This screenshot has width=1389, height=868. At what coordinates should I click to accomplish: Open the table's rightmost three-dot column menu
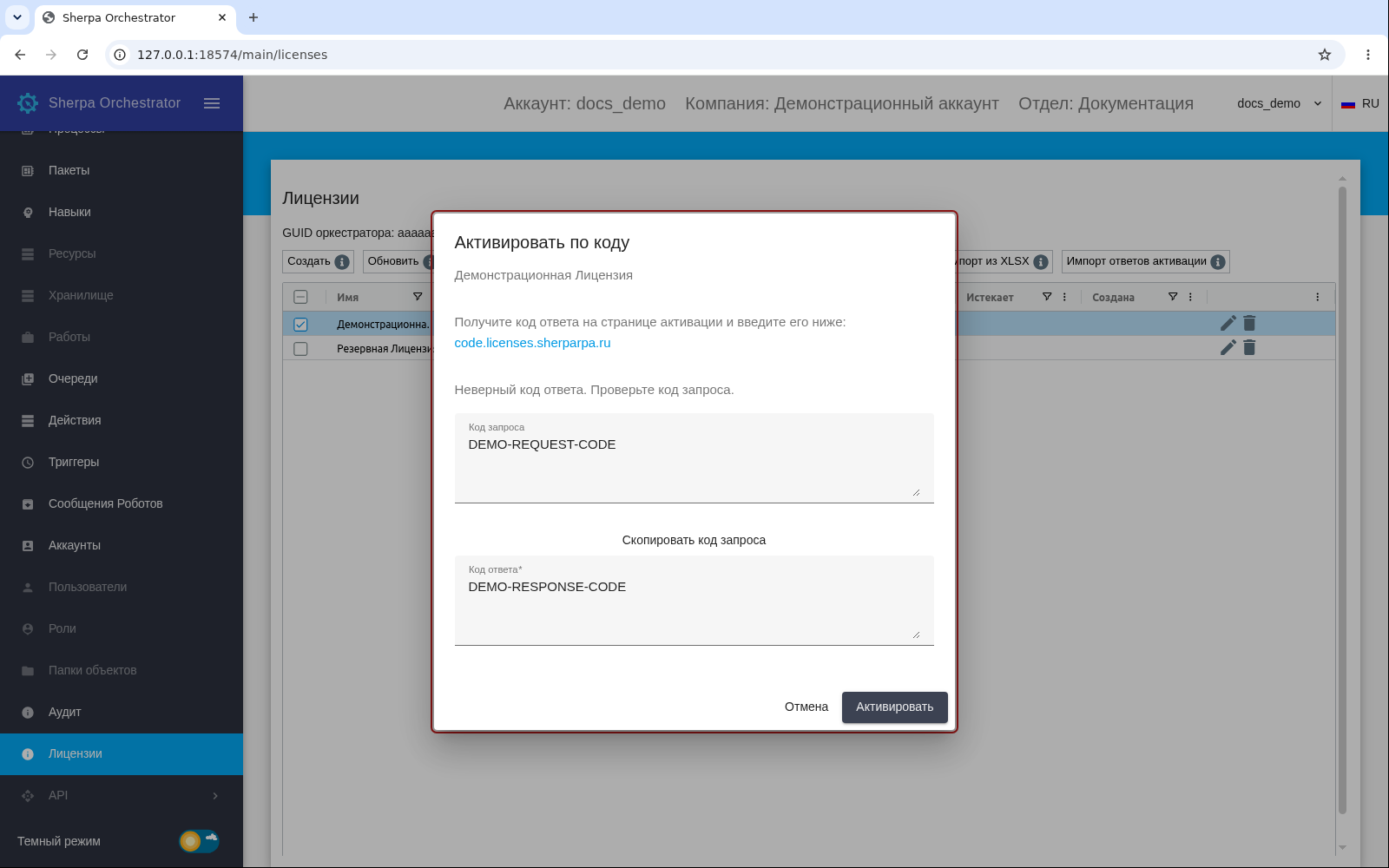pyautogui.click(x=1317, y=297)
